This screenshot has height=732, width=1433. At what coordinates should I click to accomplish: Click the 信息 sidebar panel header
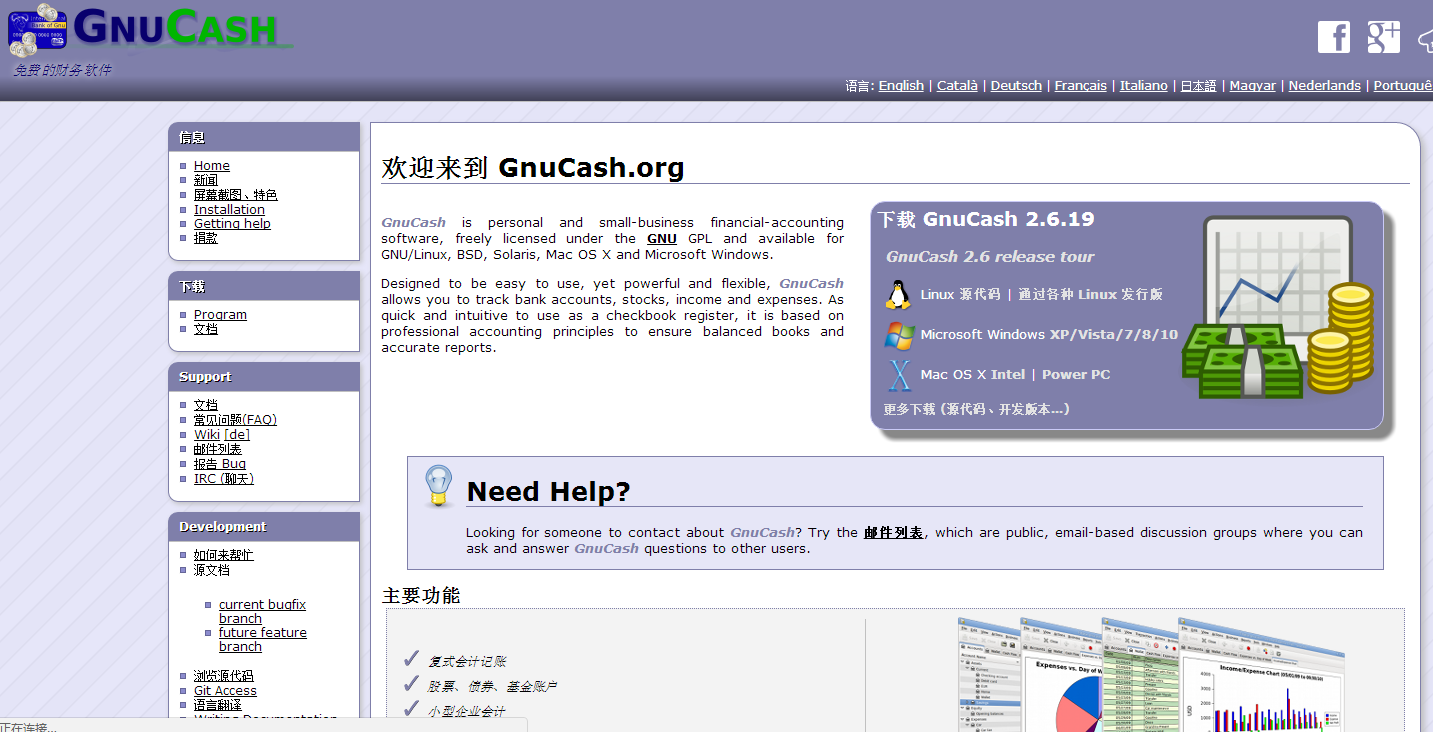coord(264,137)
